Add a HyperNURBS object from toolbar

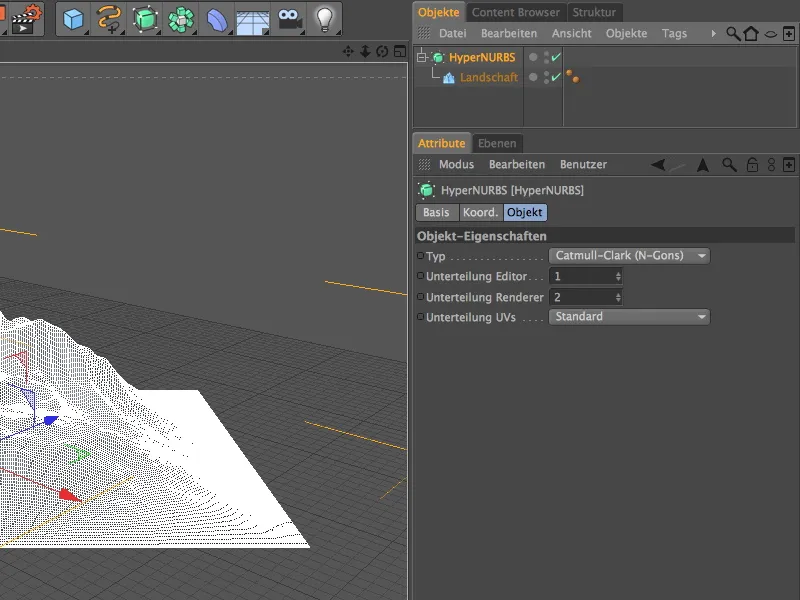click(145, 19)
